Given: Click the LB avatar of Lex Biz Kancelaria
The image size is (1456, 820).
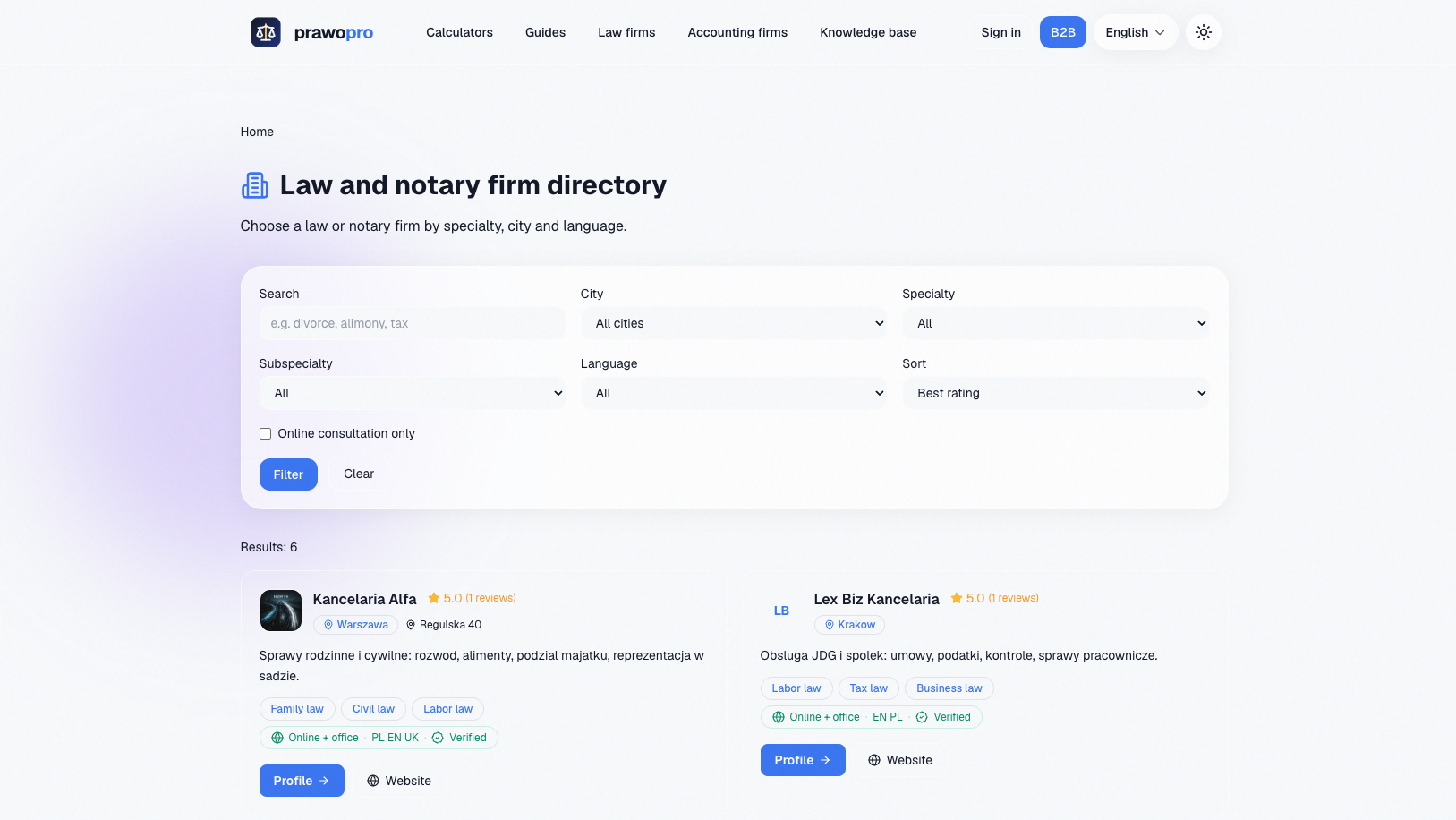Looking at the screenshot, I should (x=781, y=611).
